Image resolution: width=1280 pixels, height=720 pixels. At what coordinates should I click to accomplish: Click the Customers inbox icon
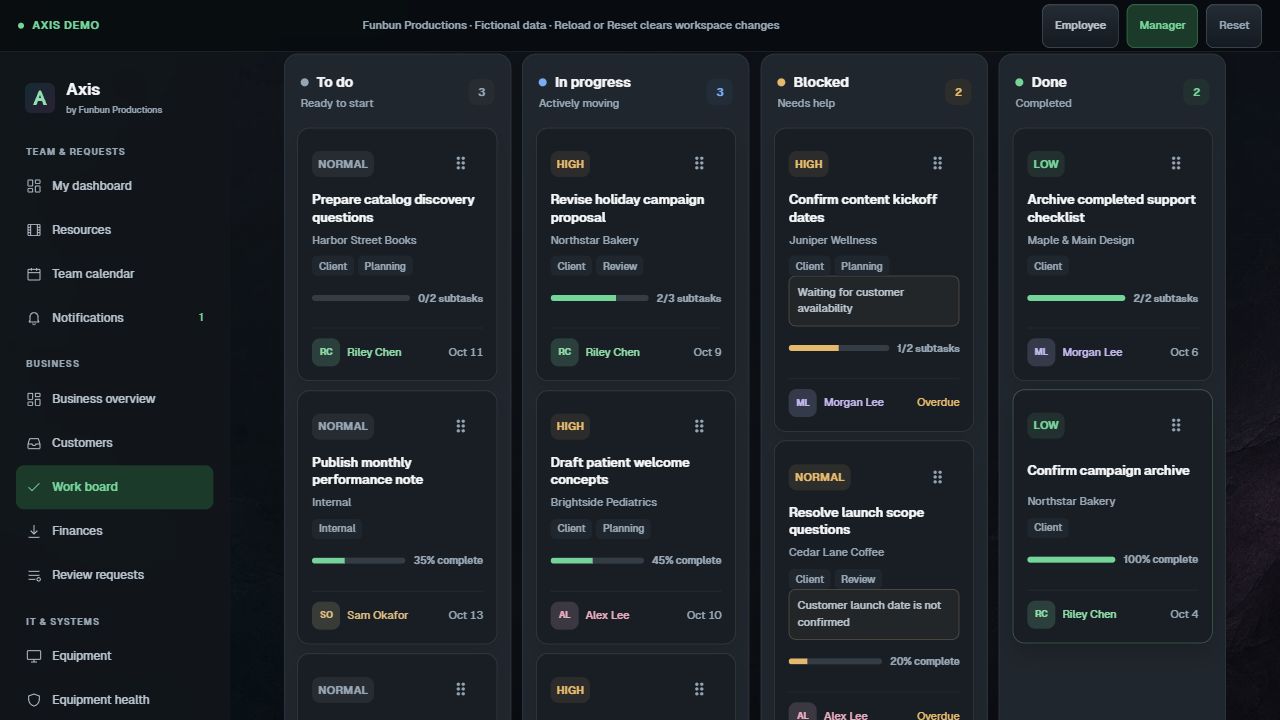34,443
